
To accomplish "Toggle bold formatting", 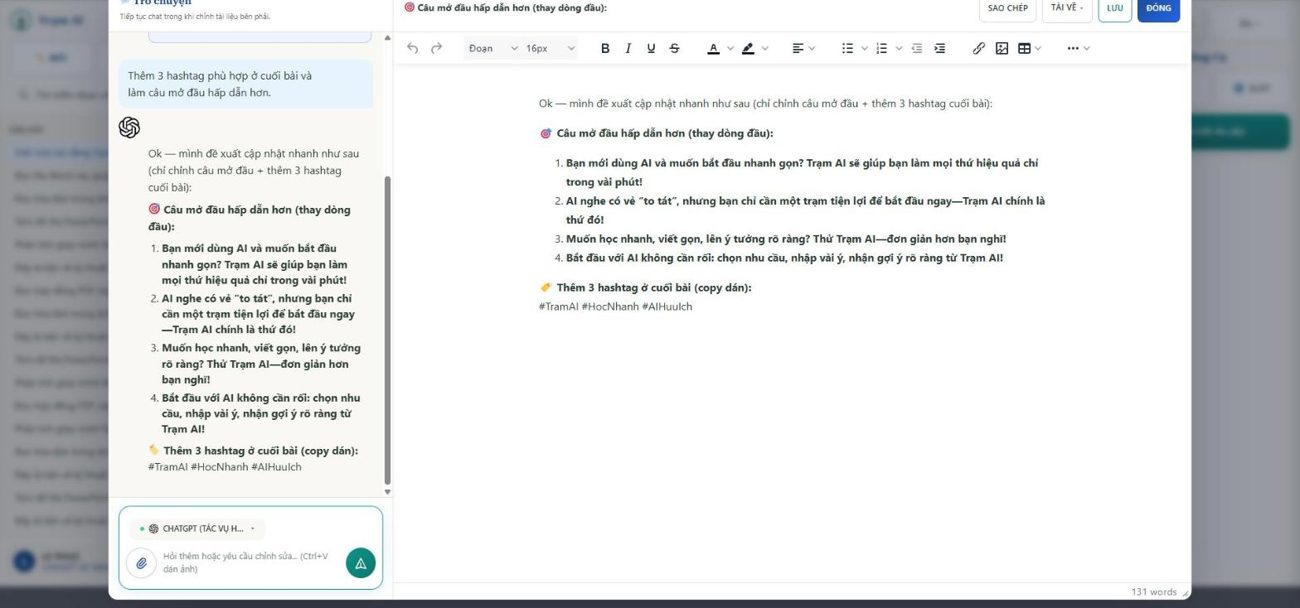I will point(605,48).
